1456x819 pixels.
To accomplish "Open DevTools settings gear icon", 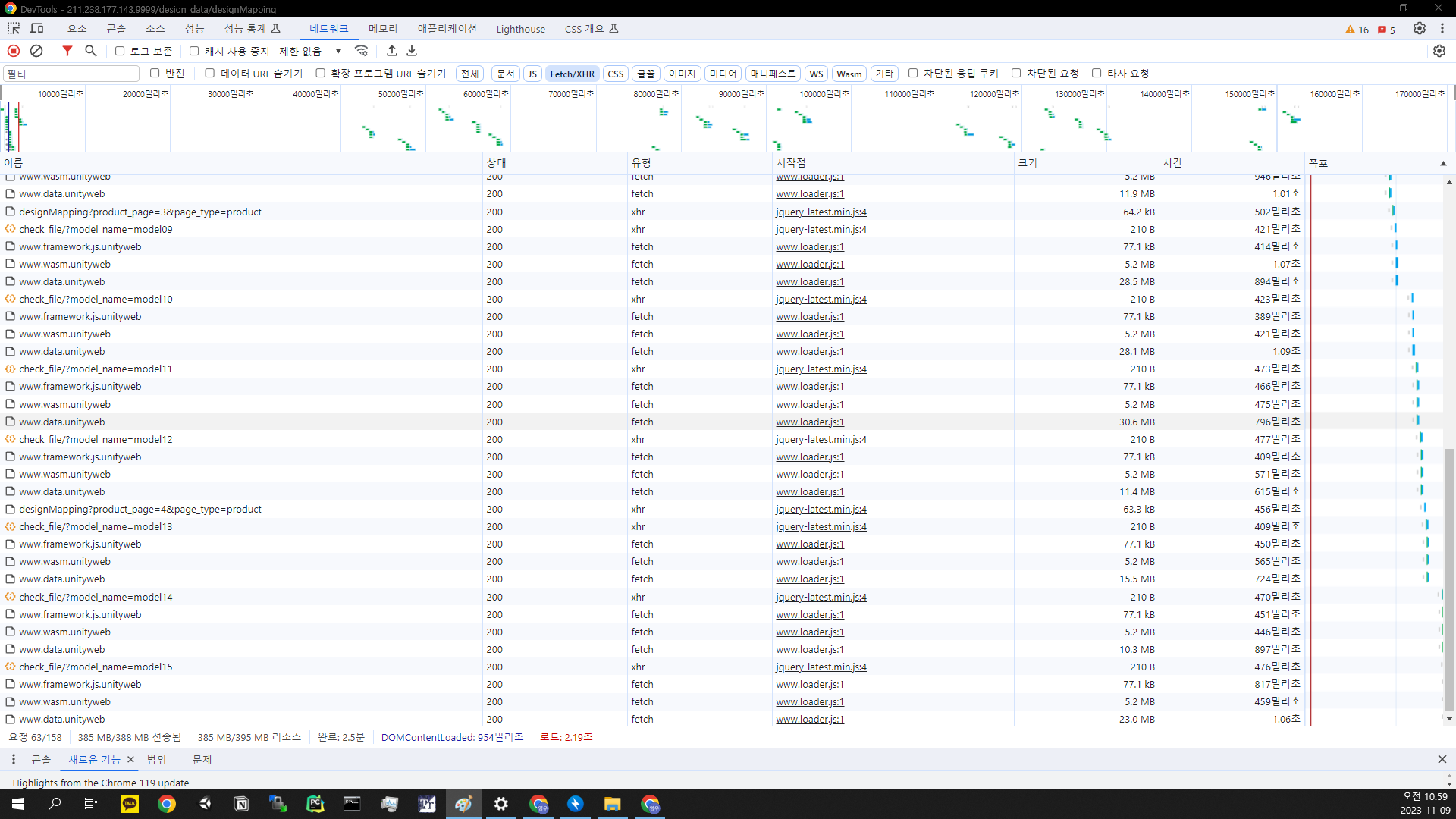I will (x=1420, y=29).
